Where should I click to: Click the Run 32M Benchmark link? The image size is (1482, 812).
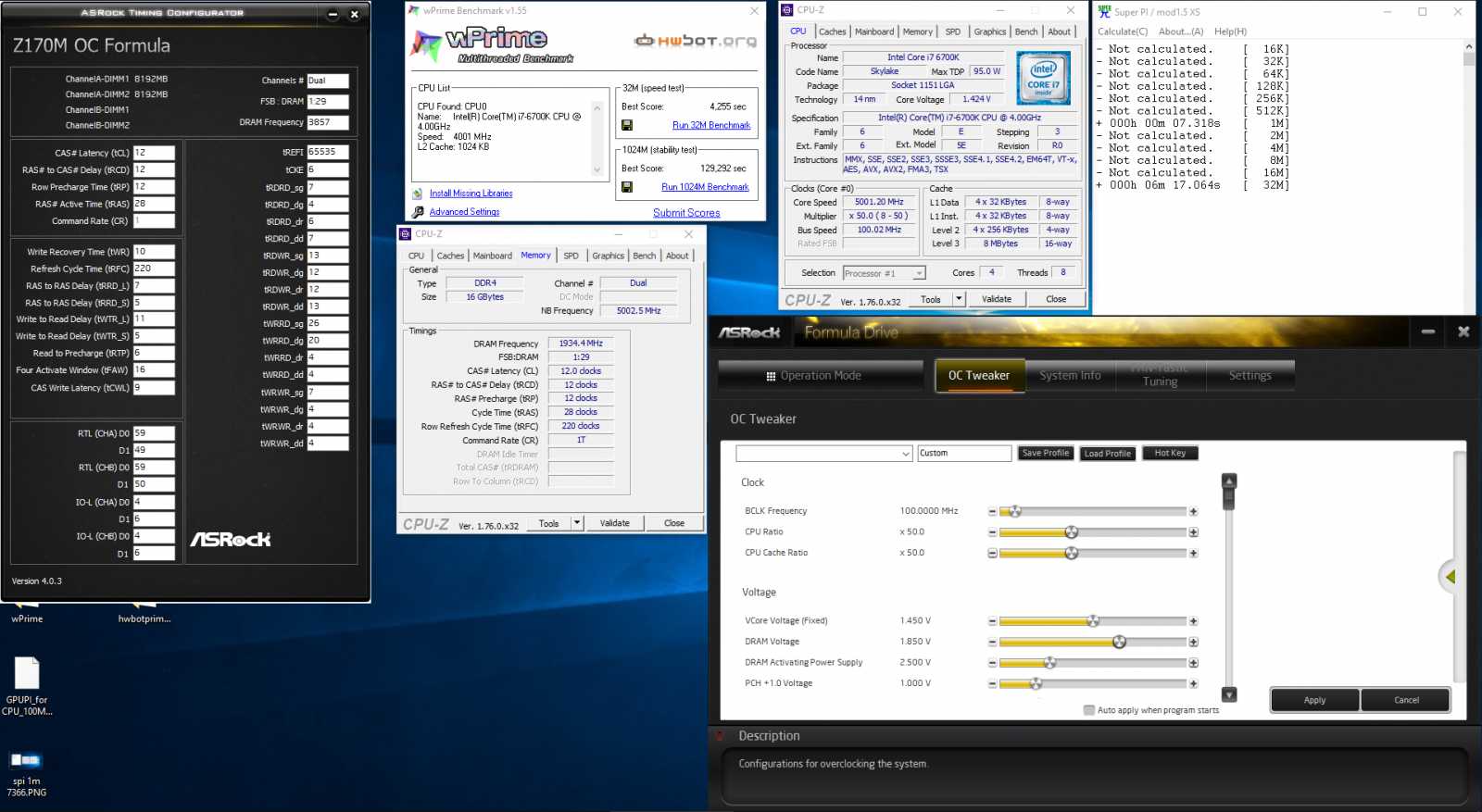(711, 125)
